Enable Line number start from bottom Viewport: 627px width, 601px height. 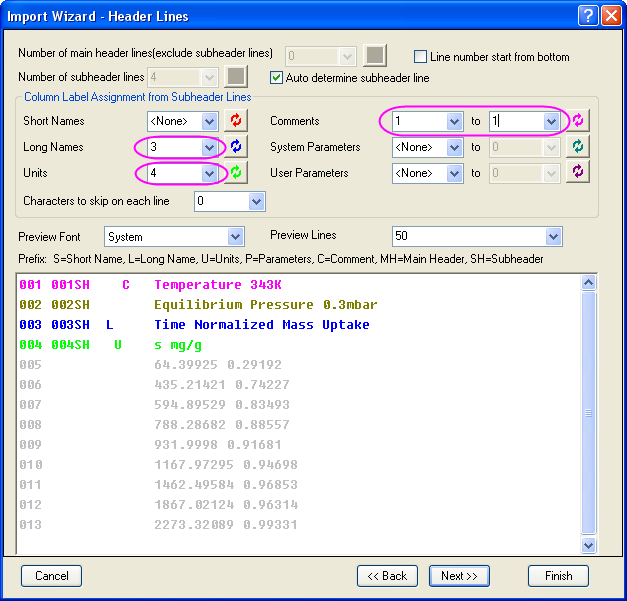pyautogui.click(x=421, y=57)
